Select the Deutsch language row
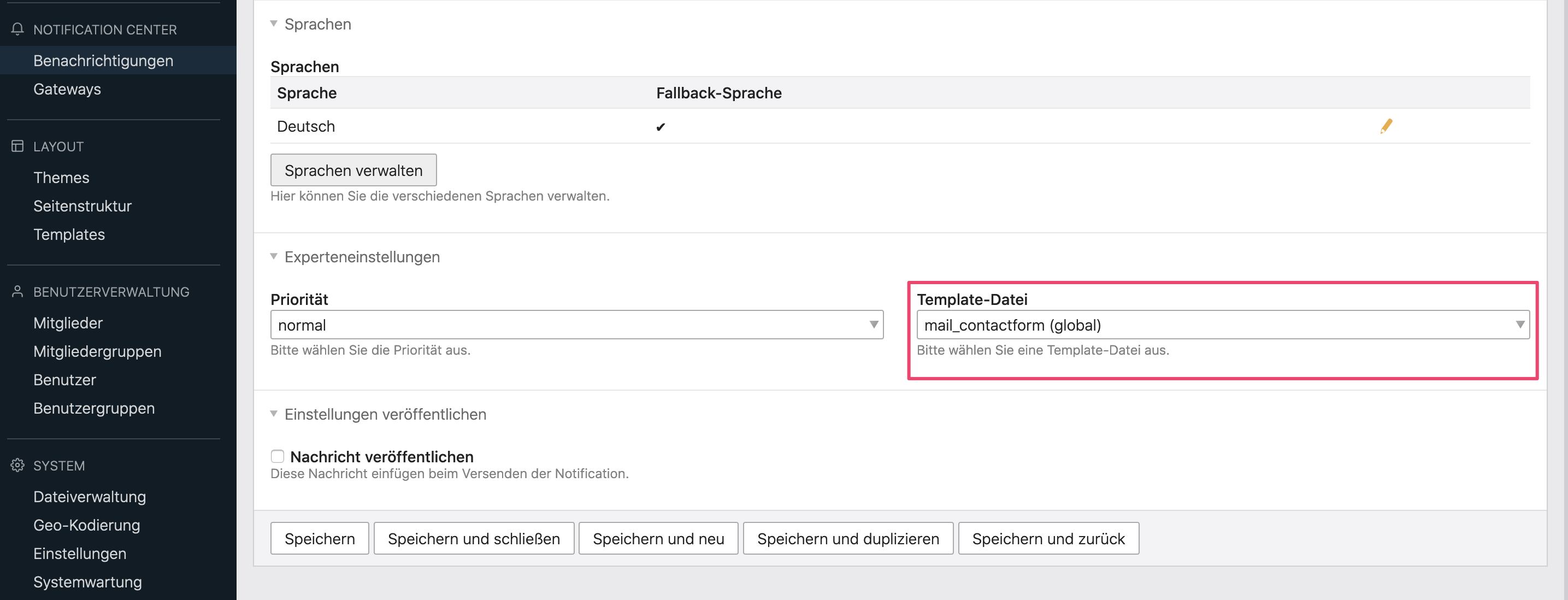This screenshot has height=600, width=1568. (305, 126)
